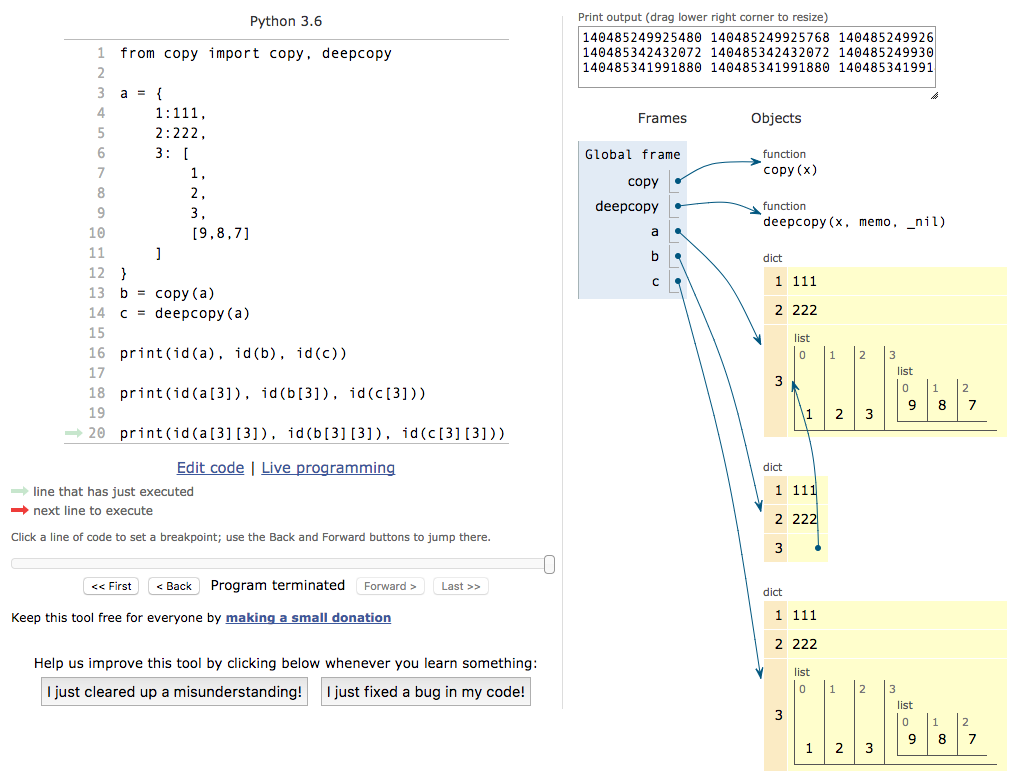Click code line 16 print(id(a), id(b), id(c))
The image size is (1020, 784).
[x=233, y=353]
